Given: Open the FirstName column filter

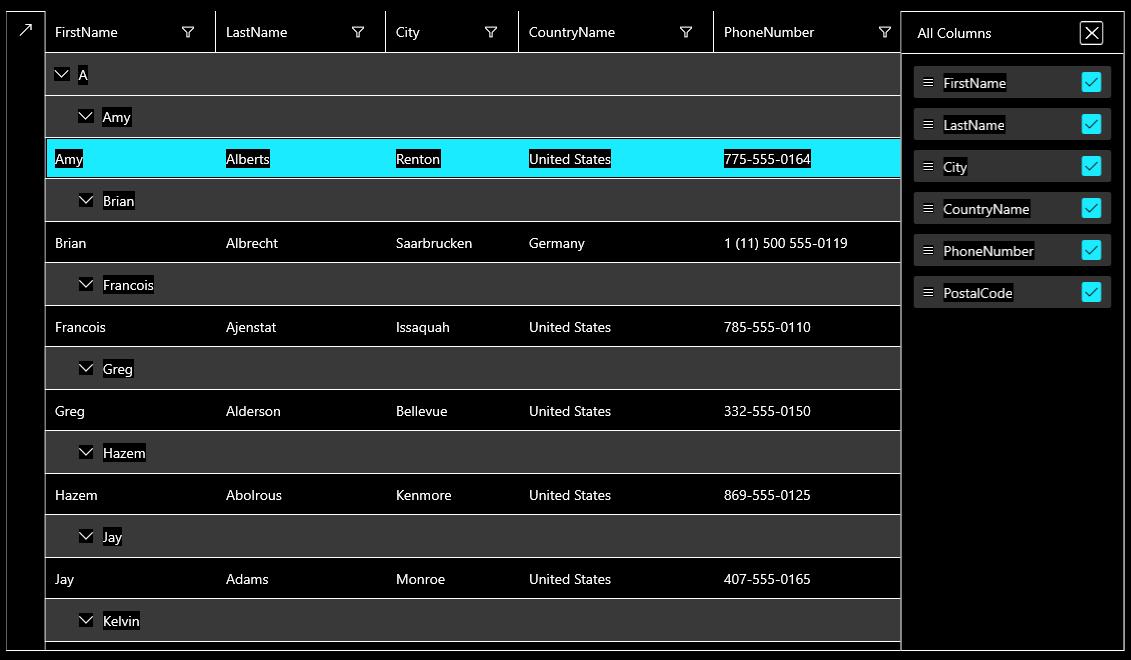Looking at the screenshot, I should (188, 32).
